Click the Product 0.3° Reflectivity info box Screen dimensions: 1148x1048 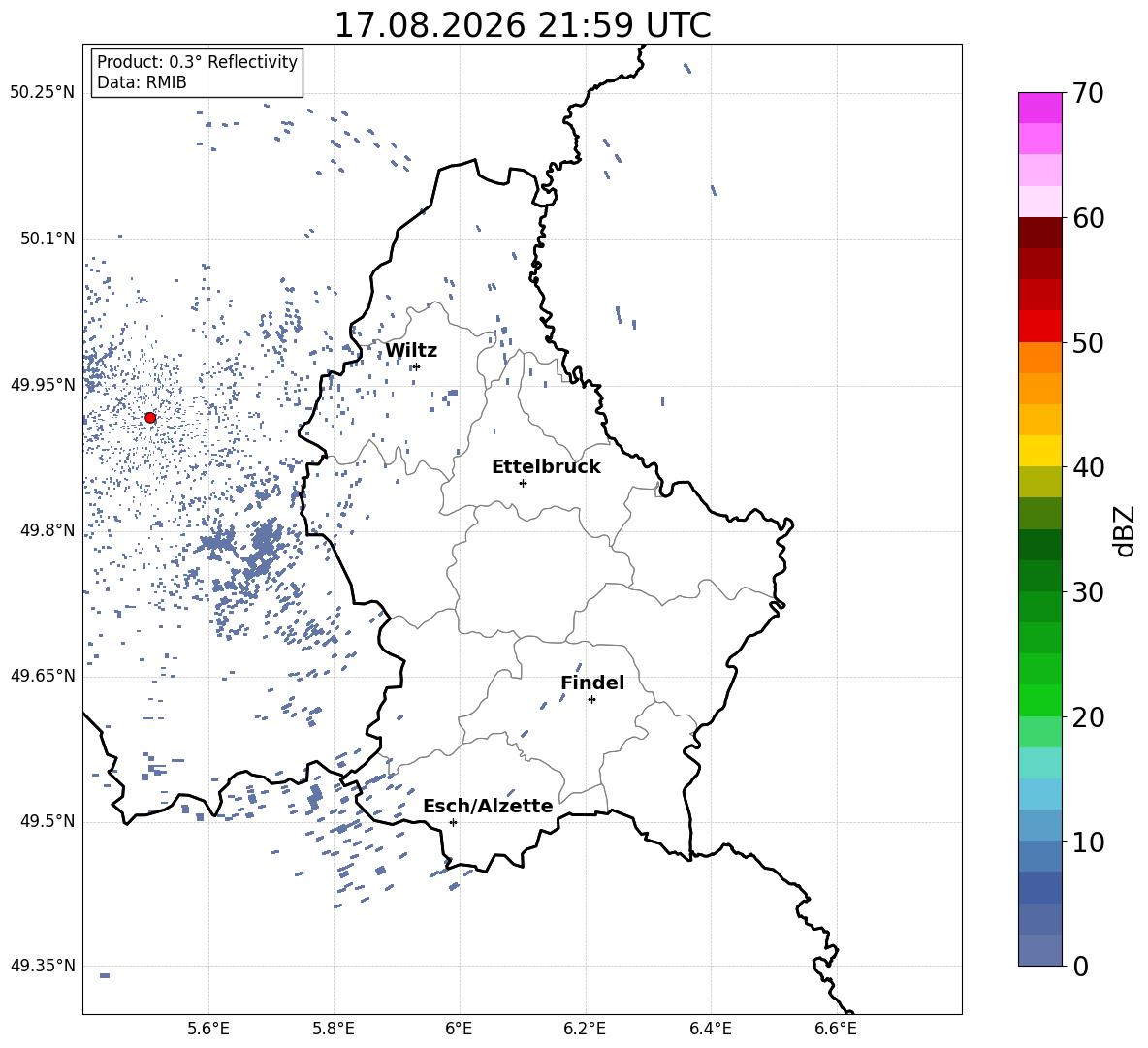pyautogui.click(x=197, y=73)
